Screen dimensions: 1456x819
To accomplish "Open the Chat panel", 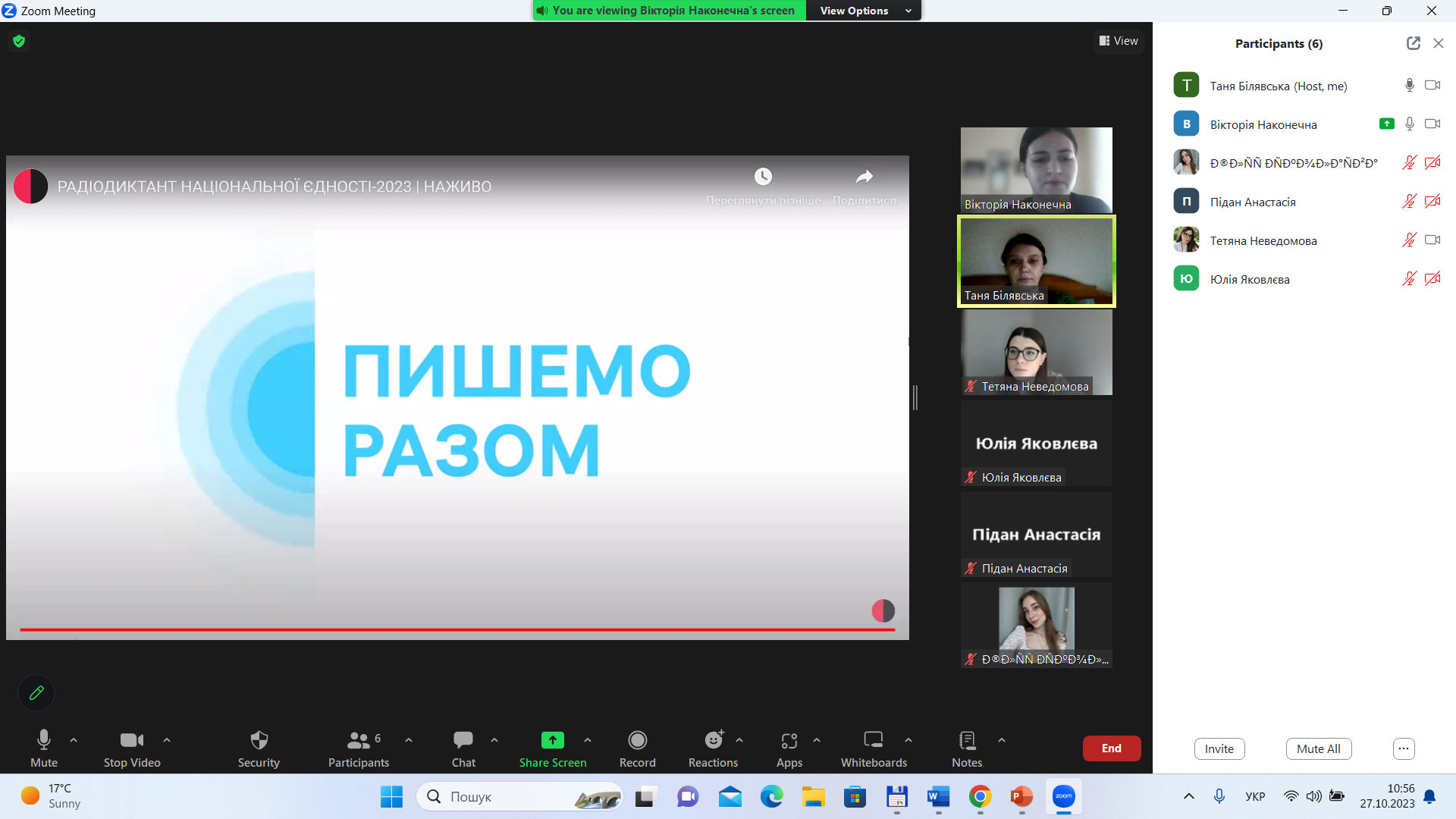I will (x=463, y=740).
